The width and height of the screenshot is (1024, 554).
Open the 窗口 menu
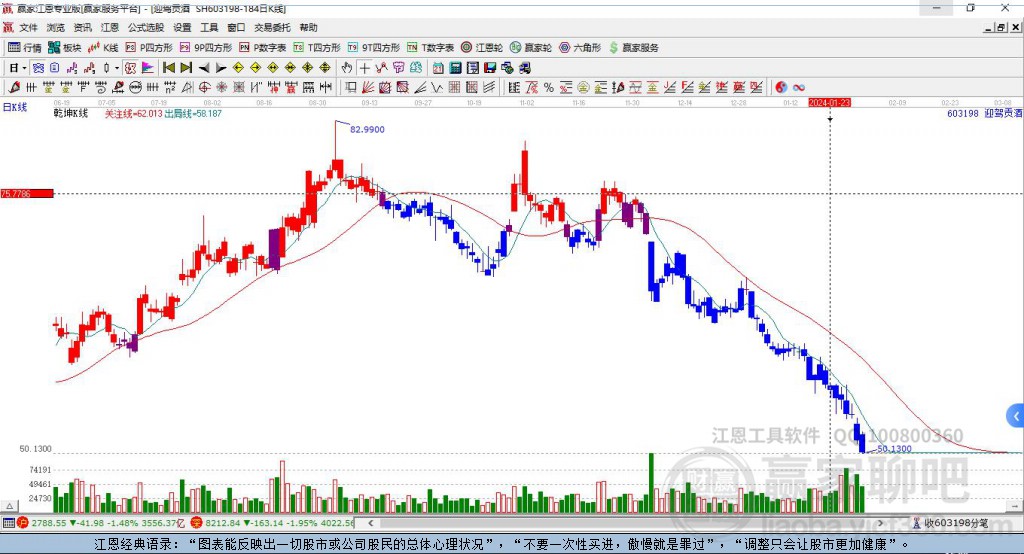pos(236,27)
